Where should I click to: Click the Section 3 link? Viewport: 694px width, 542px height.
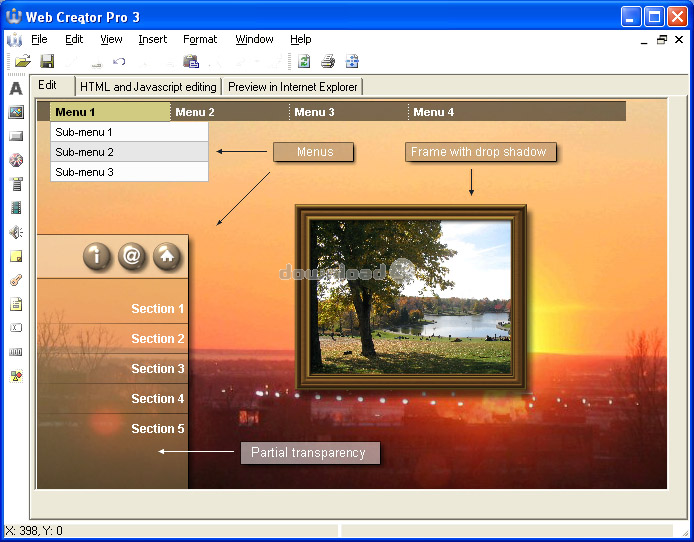click(158, 369)
